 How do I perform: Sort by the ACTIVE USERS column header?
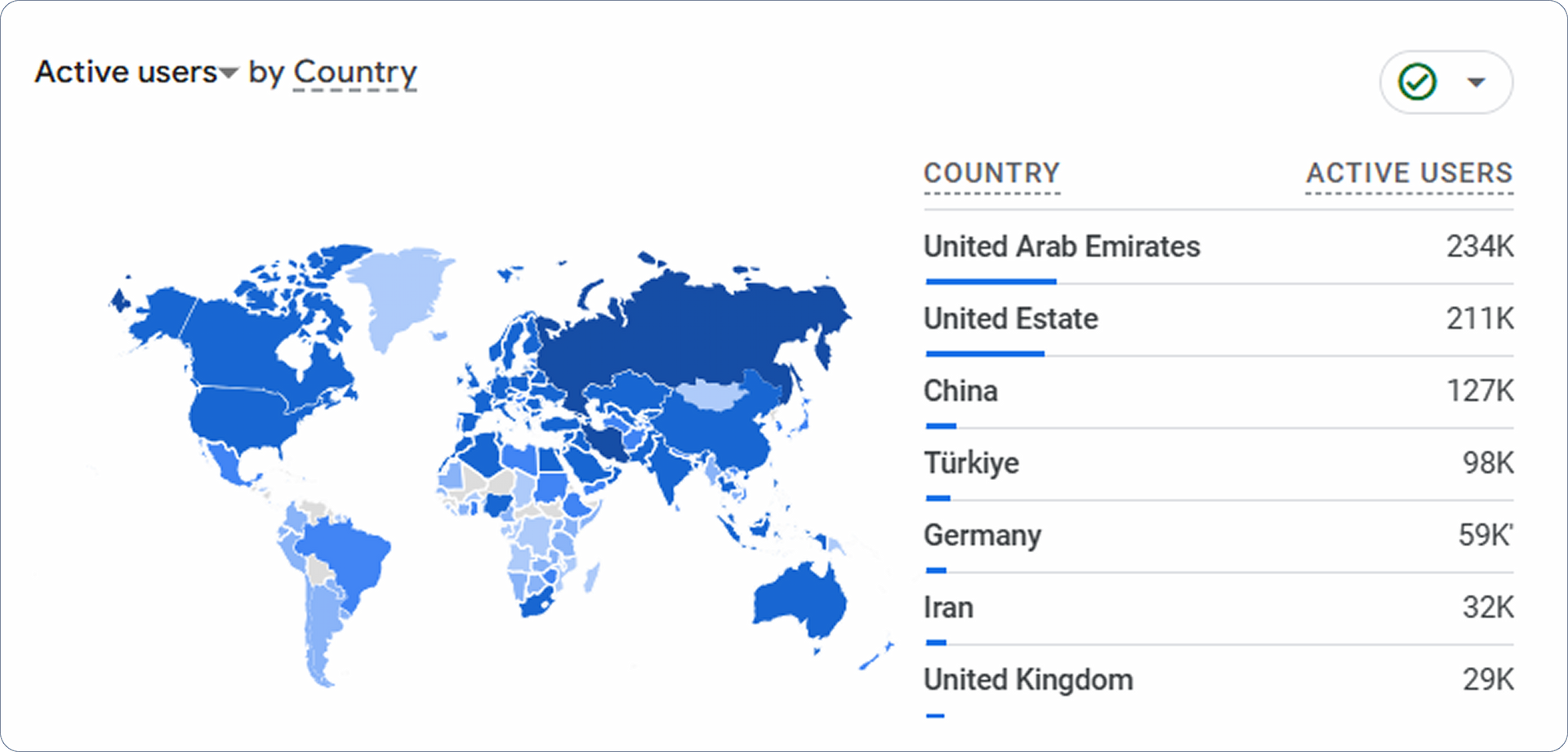coord(1409,173)
